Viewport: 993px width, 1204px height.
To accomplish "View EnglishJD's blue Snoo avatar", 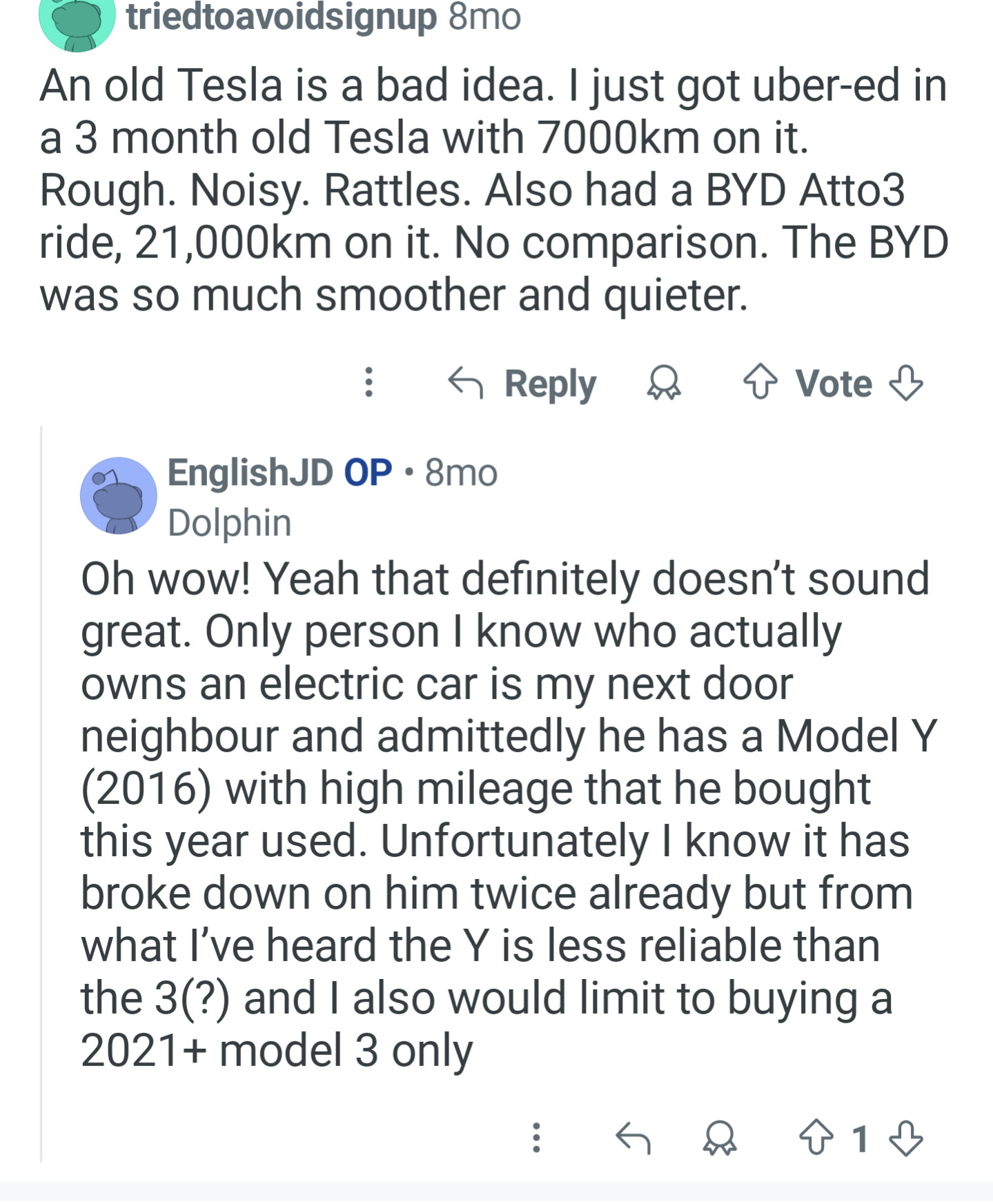I will coord(119,495).
